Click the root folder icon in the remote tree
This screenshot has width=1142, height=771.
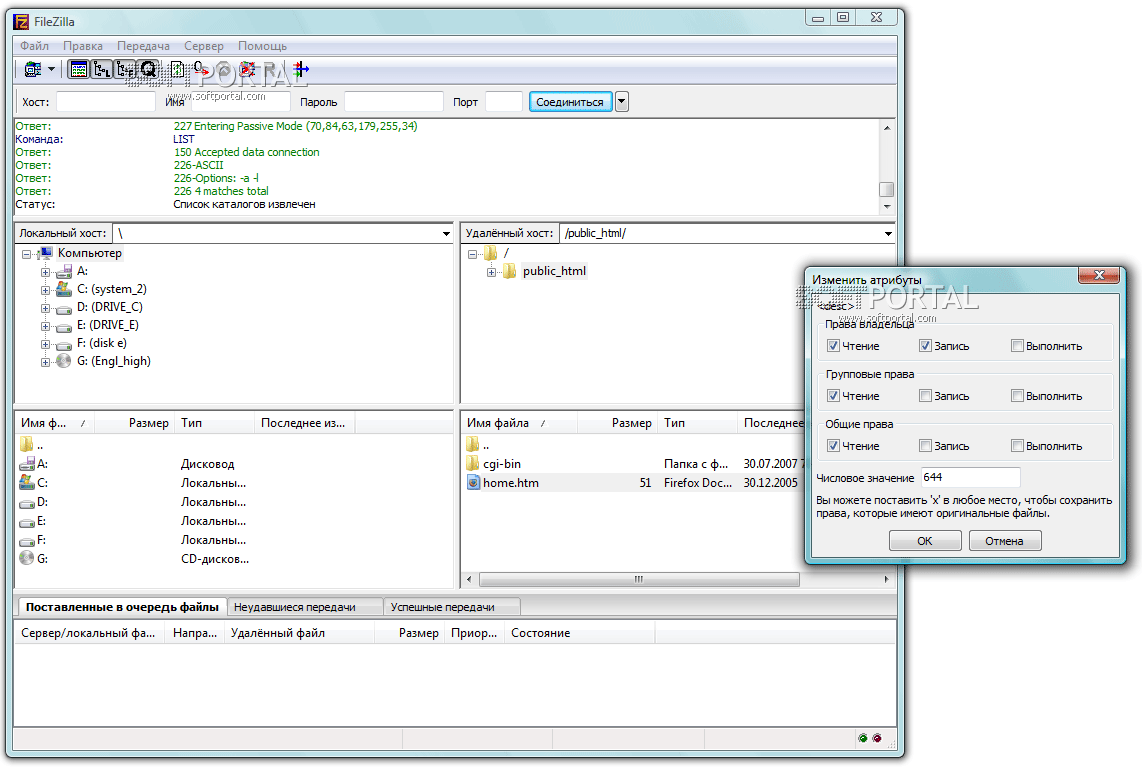490,253
